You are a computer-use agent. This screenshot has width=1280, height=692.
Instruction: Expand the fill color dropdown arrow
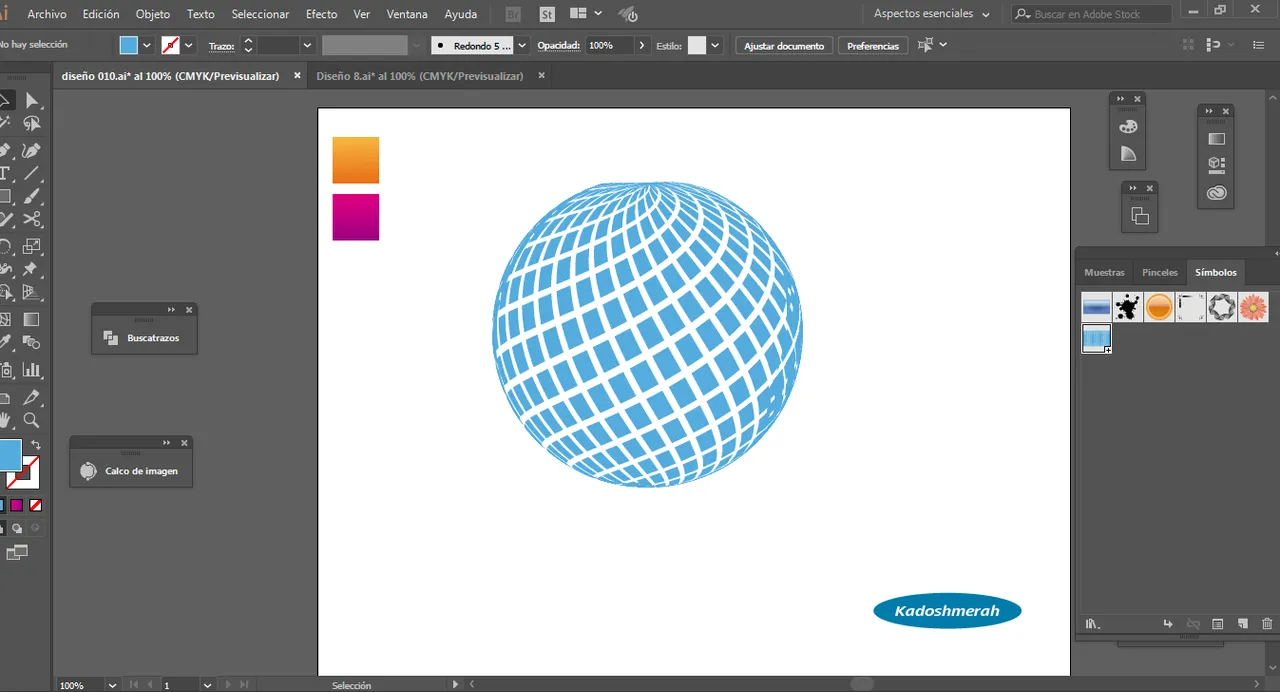(147, 46)
